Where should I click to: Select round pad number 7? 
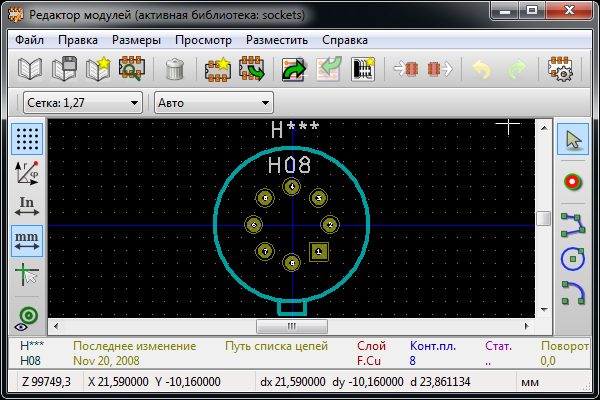click(265, 251)
